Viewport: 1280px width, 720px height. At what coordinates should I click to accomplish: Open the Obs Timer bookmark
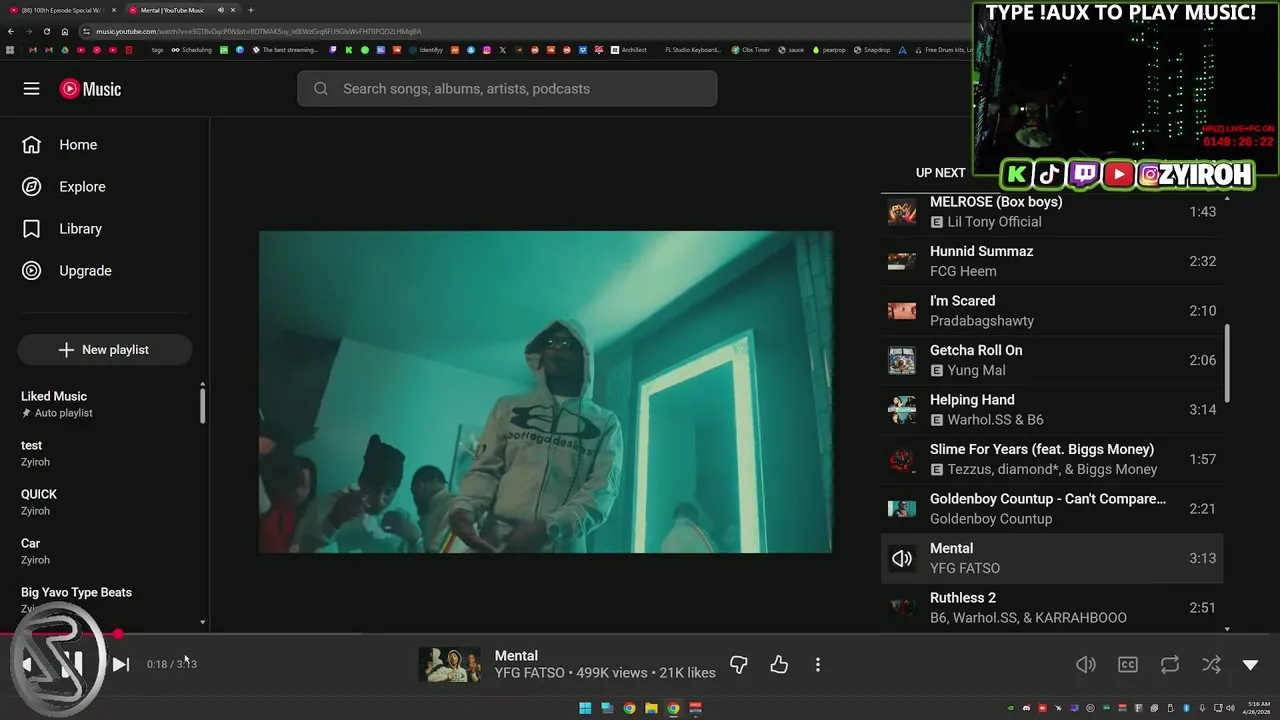click(x=751, y=50)
